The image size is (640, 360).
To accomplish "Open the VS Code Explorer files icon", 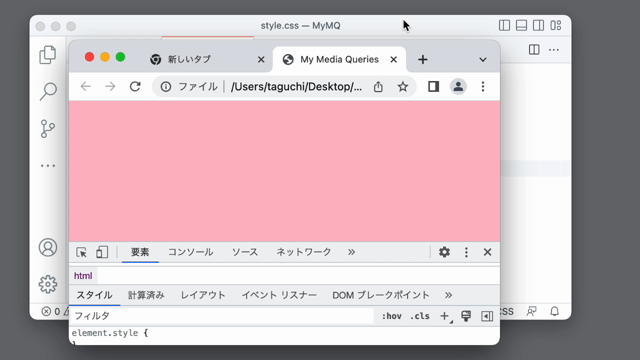I will pyautogui.click(x=48, y=55).
